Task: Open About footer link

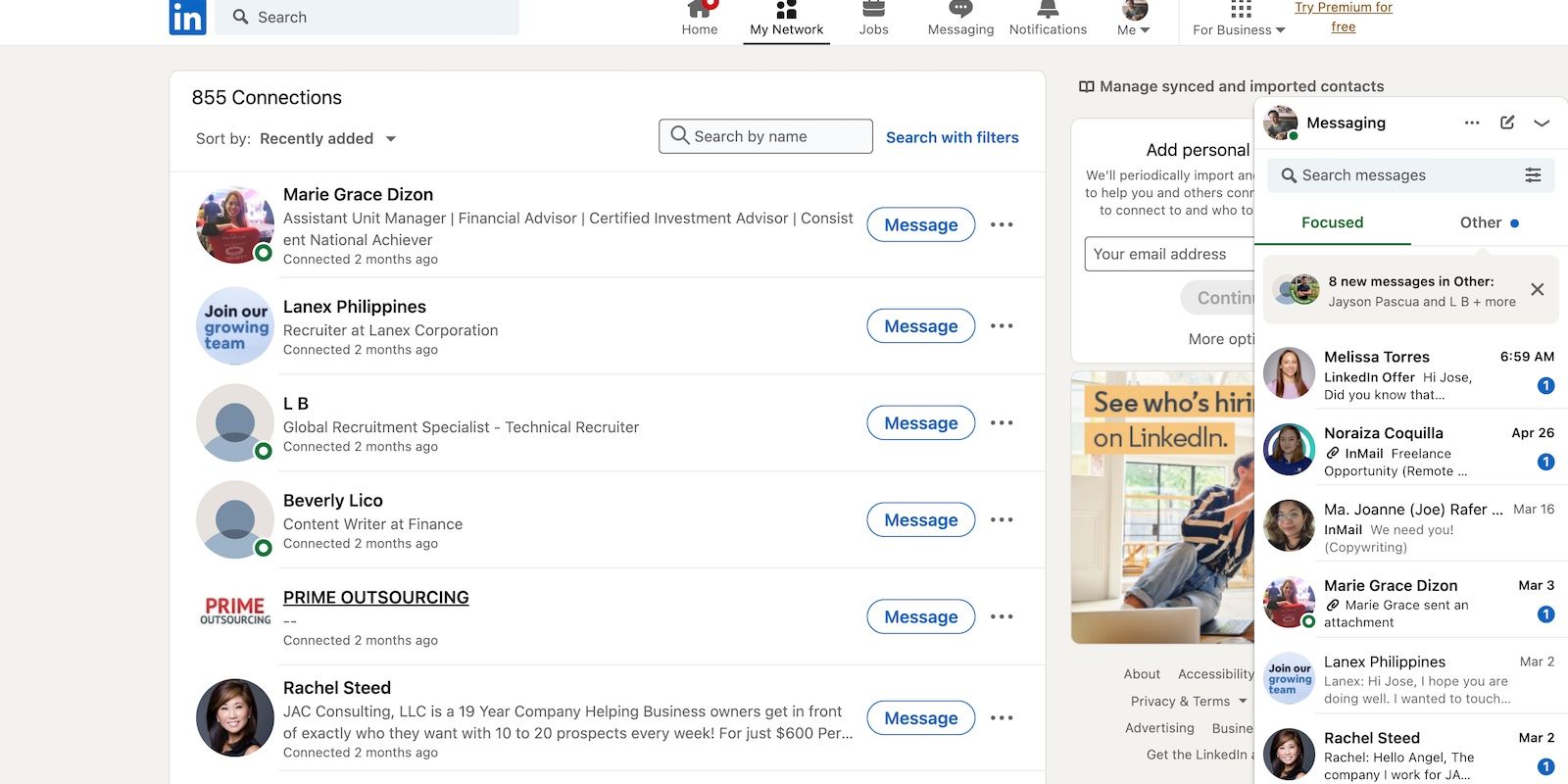Action: (x=1142, y=673)
